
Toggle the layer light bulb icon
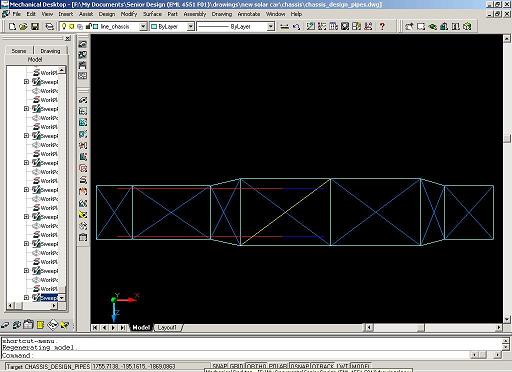(64, 26)
